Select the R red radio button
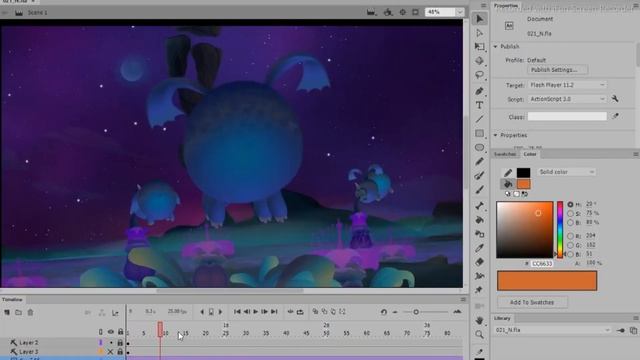The height and width of the screenshot is (360, 640). (570, 236)
